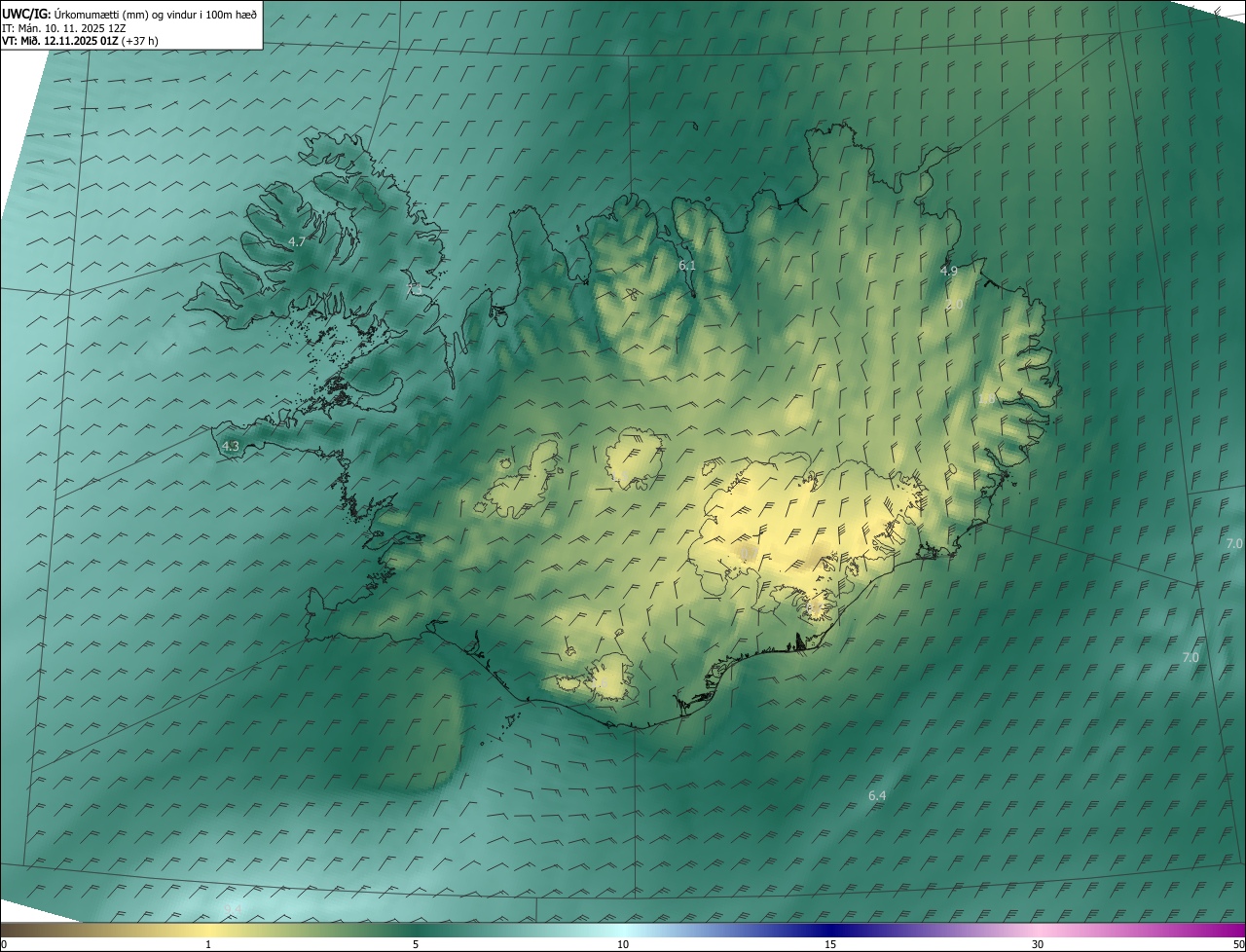Screen dimensions: 1246x952
Task: Click the '1' tick on the color scale
Action: coord(208,944)
